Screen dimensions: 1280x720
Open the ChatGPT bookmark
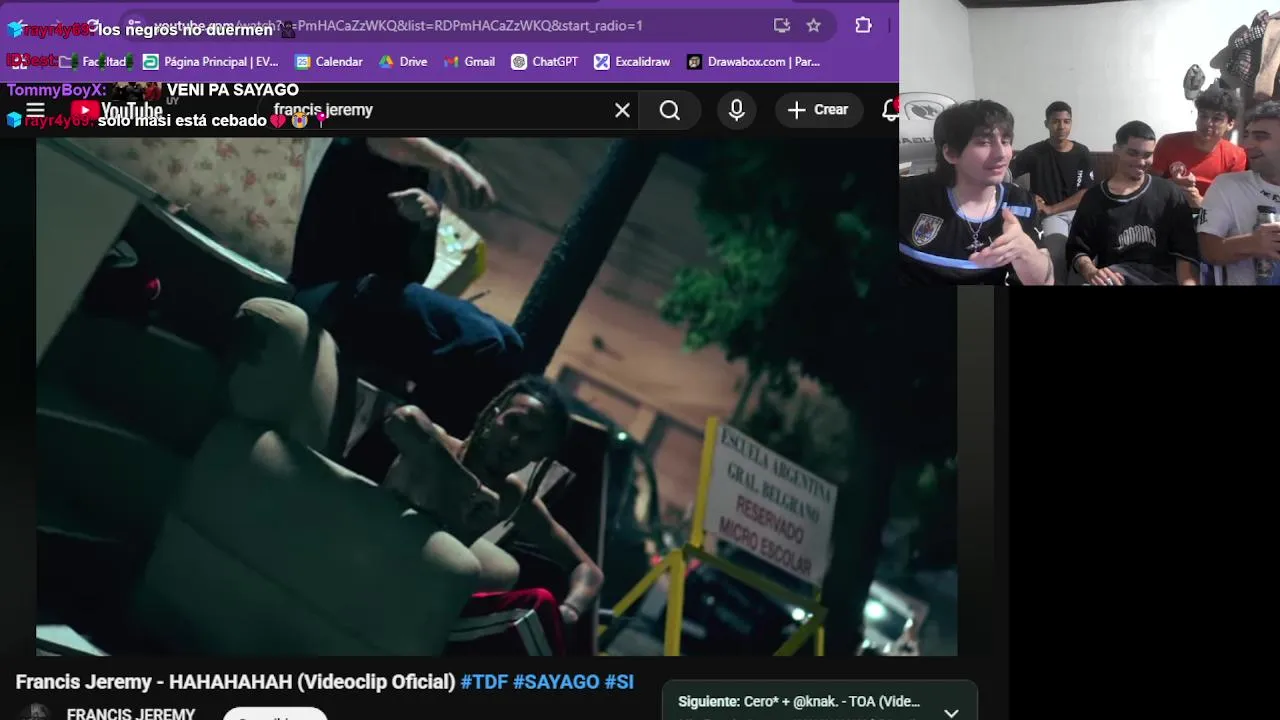pyautogui.click(x=545, y=62)
